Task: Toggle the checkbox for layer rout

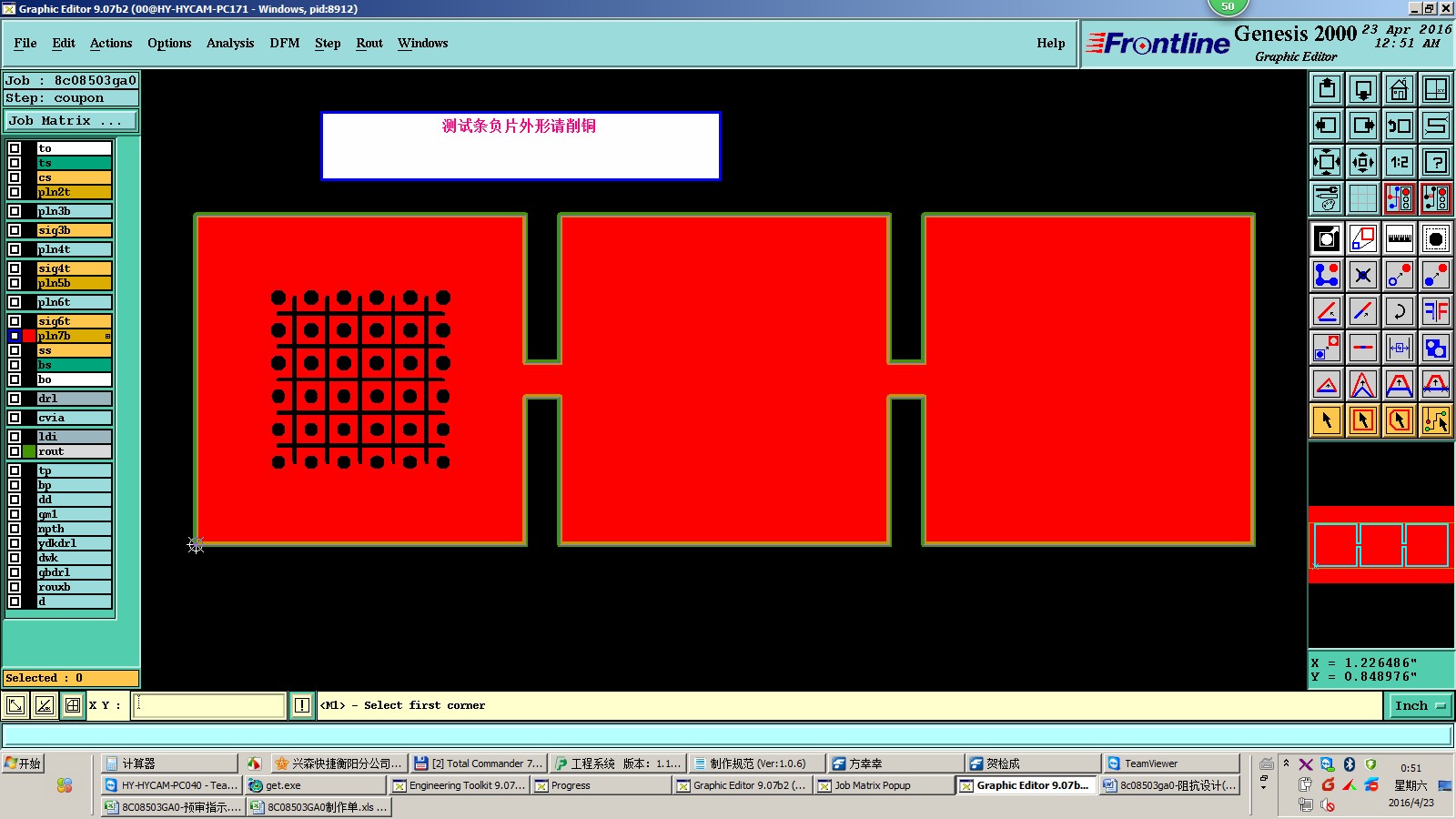Action: [15, 451]
